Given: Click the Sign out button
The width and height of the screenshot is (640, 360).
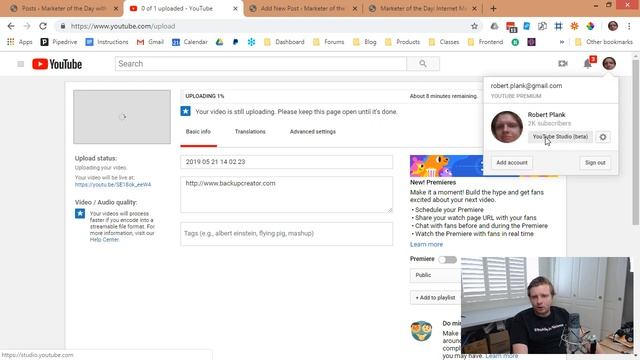Looking at the screenshot, I should (595, 163).
